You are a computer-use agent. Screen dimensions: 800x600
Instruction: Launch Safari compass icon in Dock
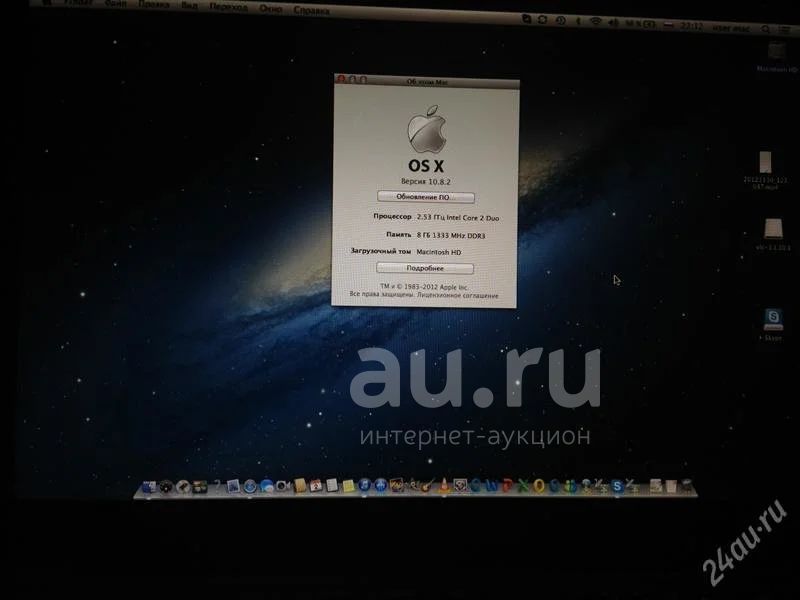[250, 486]
